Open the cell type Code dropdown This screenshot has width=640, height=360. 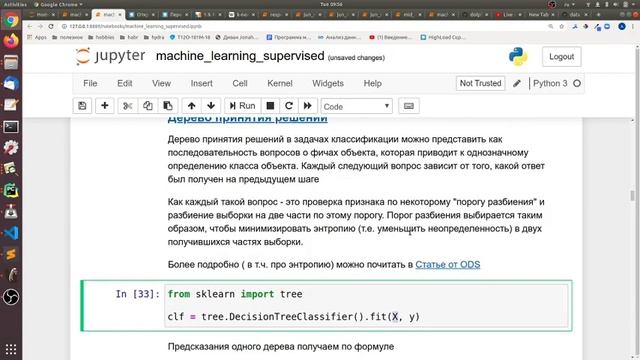click(x=357, y=107)
